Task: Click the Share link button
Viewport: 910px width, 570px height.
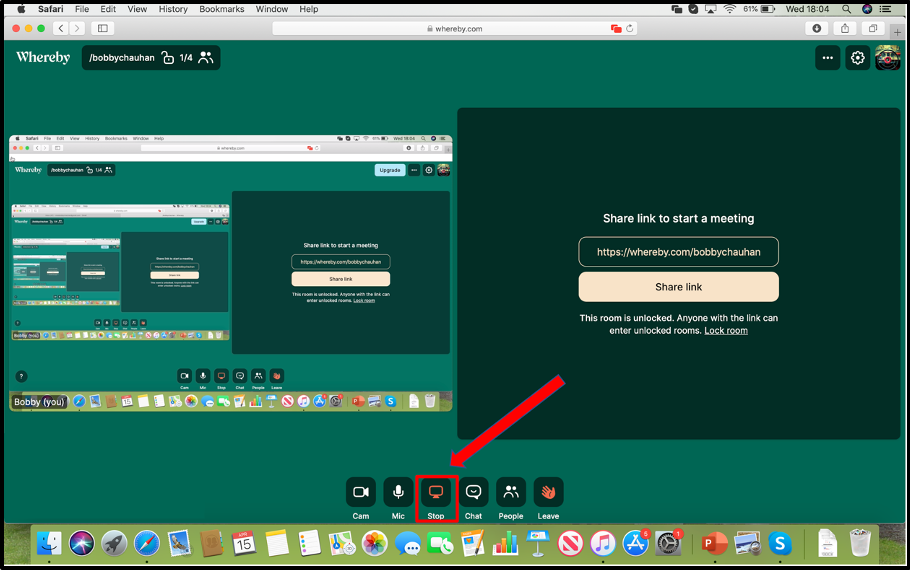Action: click(678, 287)
